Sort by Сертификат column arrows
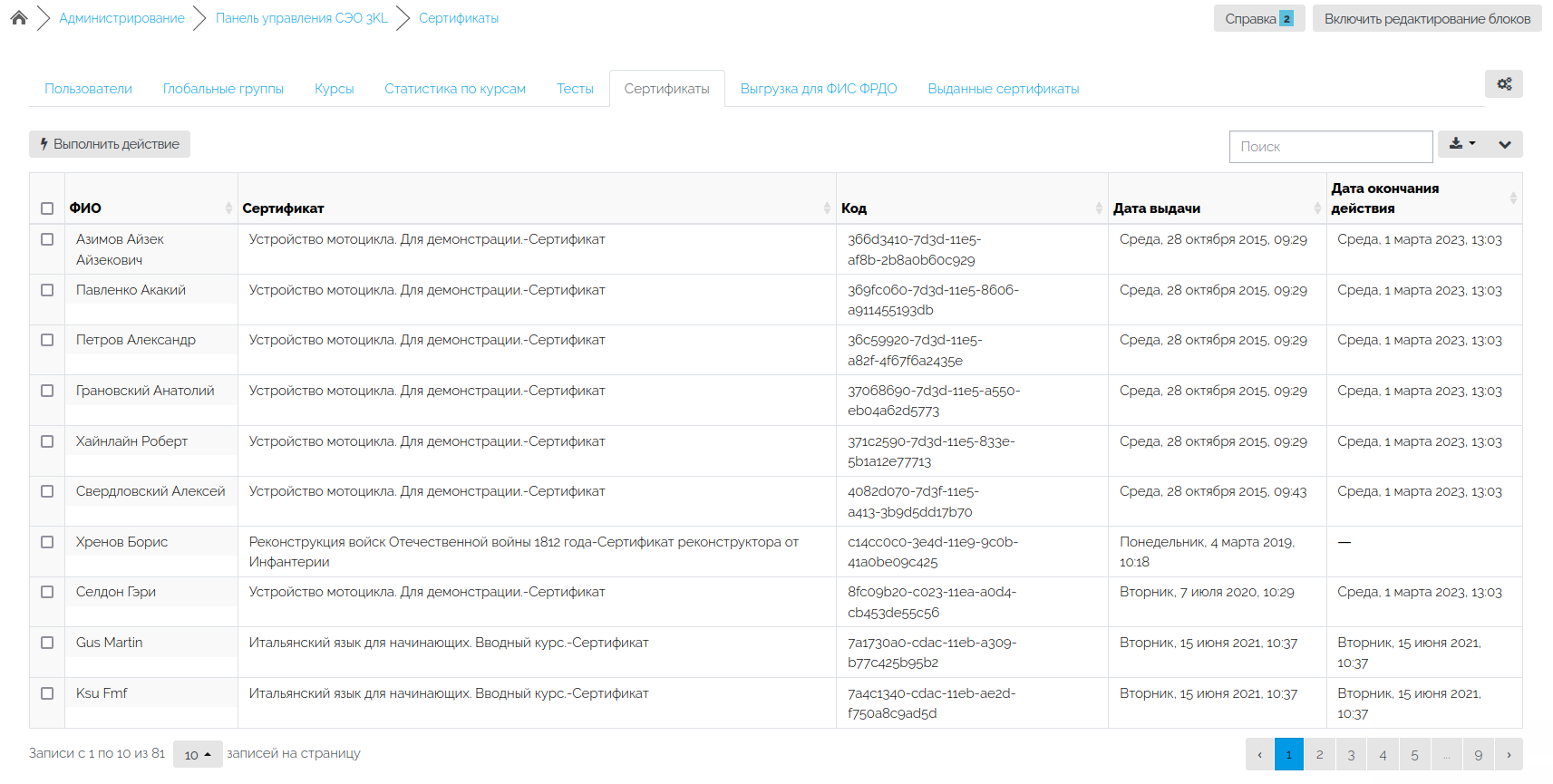Screen dimensions: 1553x784 [827, 208]
